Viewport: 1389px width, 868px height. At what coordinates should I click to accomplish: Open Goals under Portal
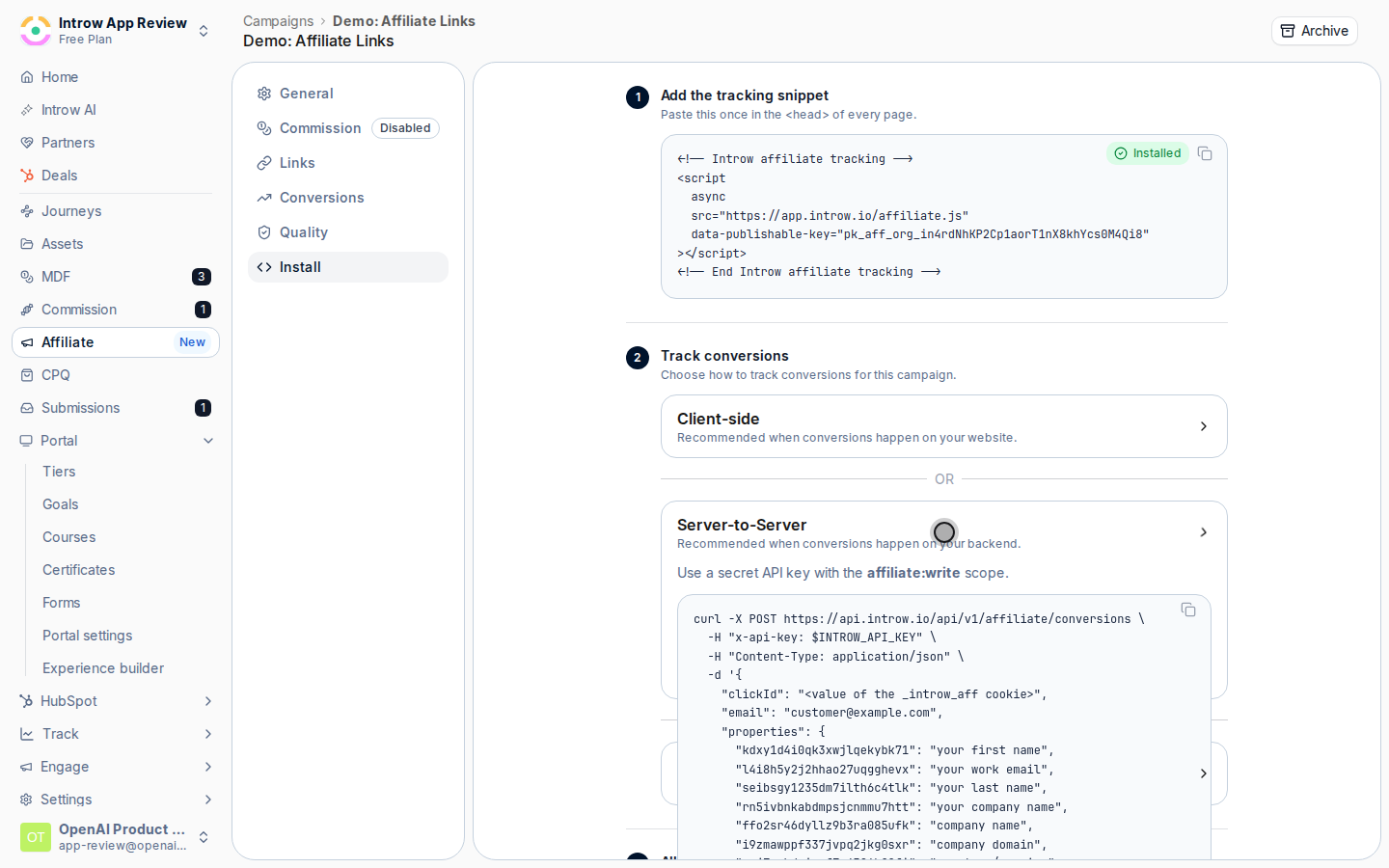click(x=61, y=504)
